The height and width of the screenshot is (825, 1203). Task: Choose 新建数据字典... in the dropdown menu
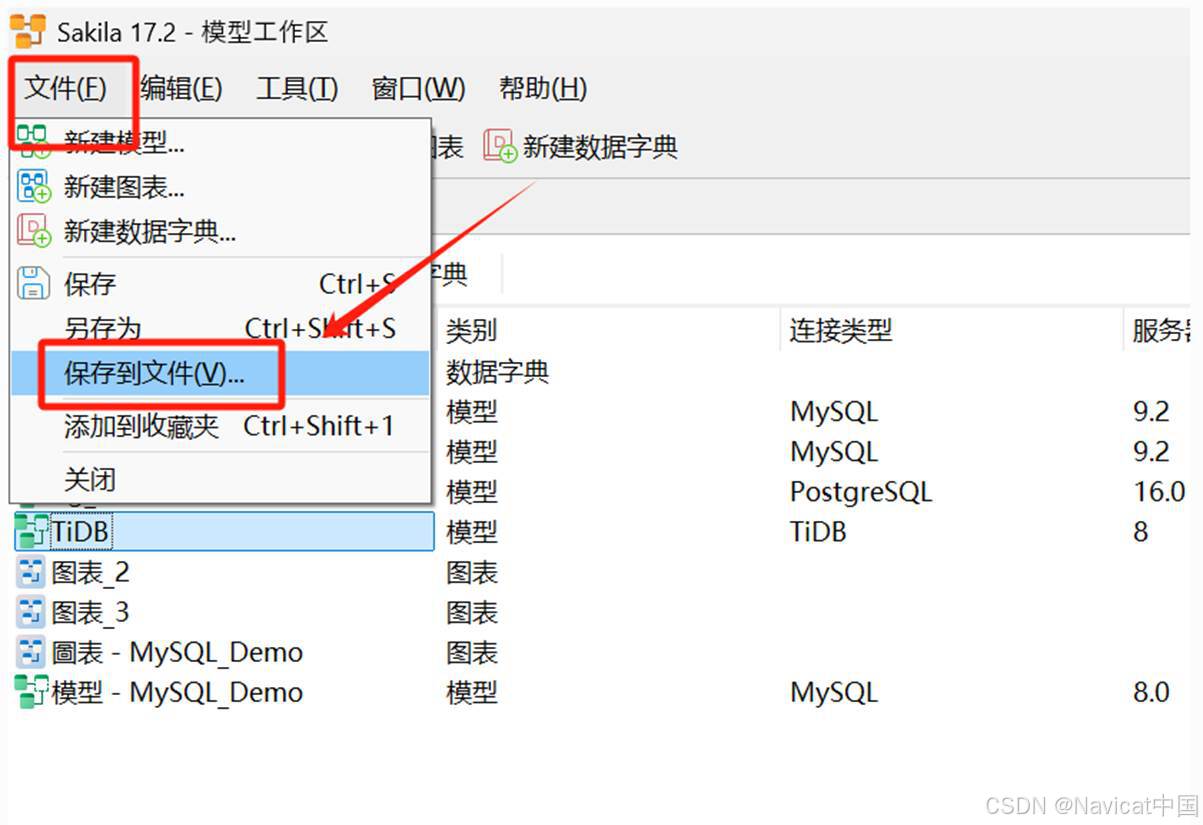[x=220, y=233]
